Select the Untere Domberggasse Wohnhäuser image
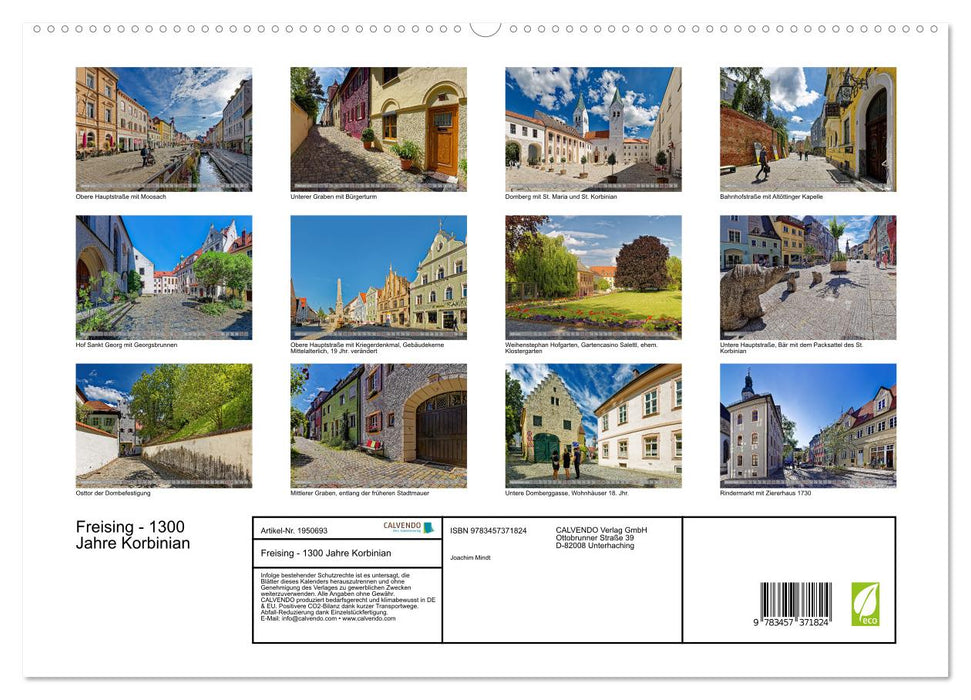Image resolution: width=971 pixels, height=700 pixels. (x=593, y=425)
